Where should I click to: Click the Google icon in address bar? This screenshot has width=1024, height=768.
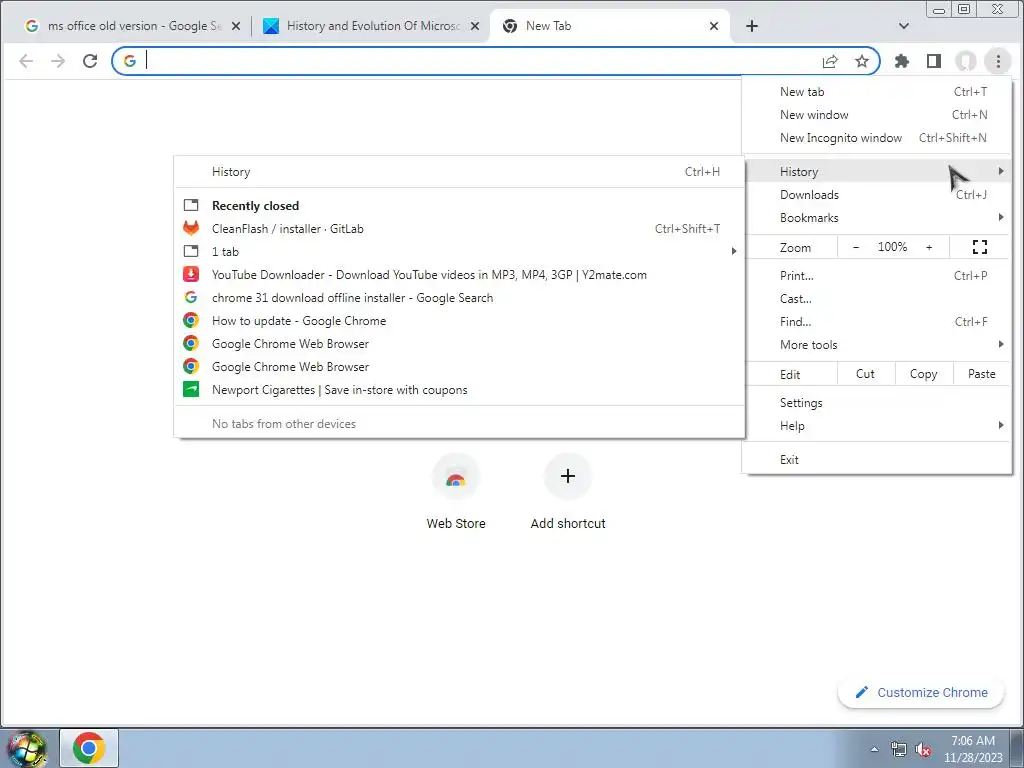pyautogui.click(x=130, y=61)
